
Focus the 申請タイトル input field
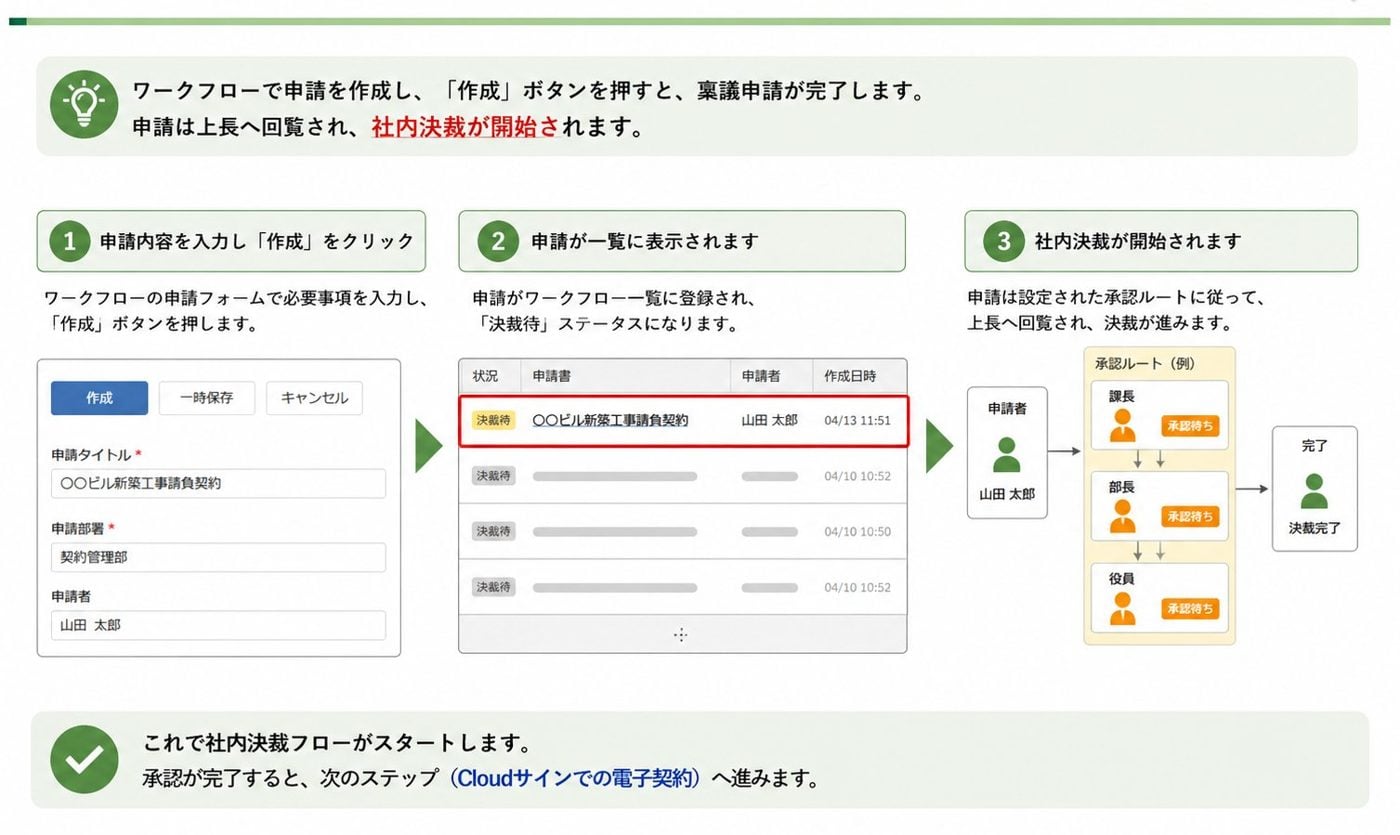click(218, 483)
